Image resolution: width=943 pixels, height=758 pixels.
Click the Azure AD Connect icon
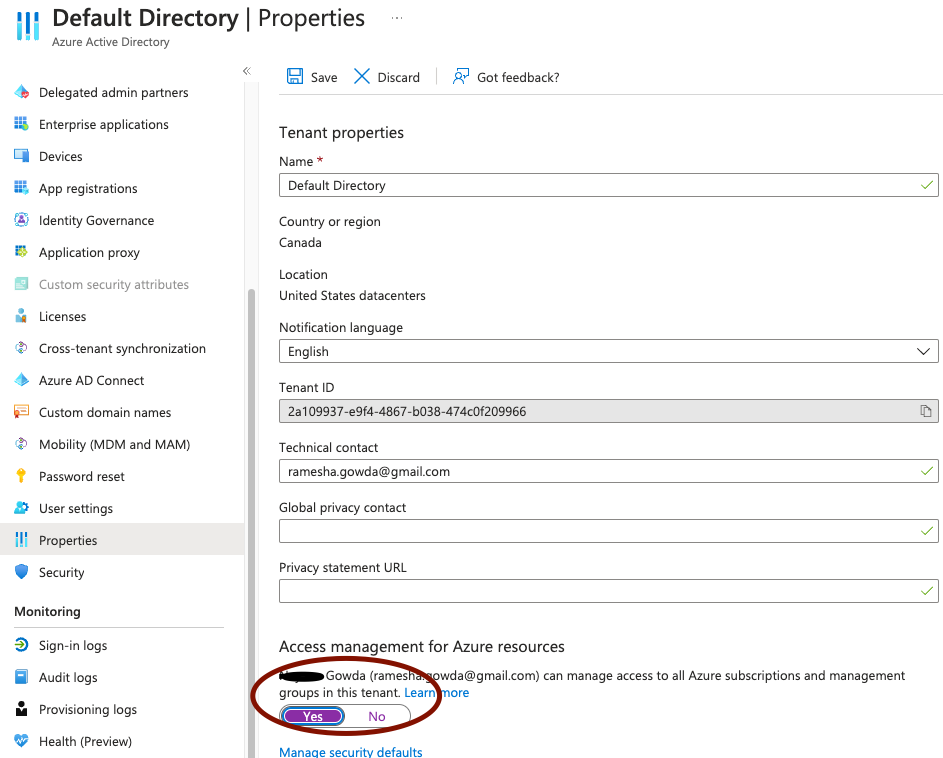pyautogui.click(x=22, y=380)
